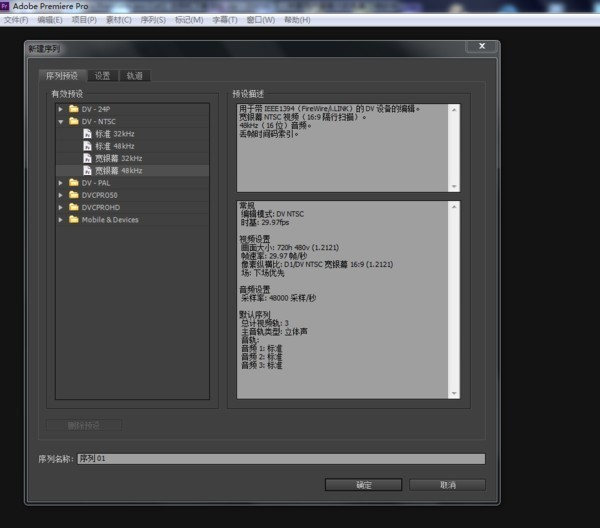The width and height of the screenshot is (600, 528).
Task: Click the DV - PAL folder icon
Action: tap(73, 183)
